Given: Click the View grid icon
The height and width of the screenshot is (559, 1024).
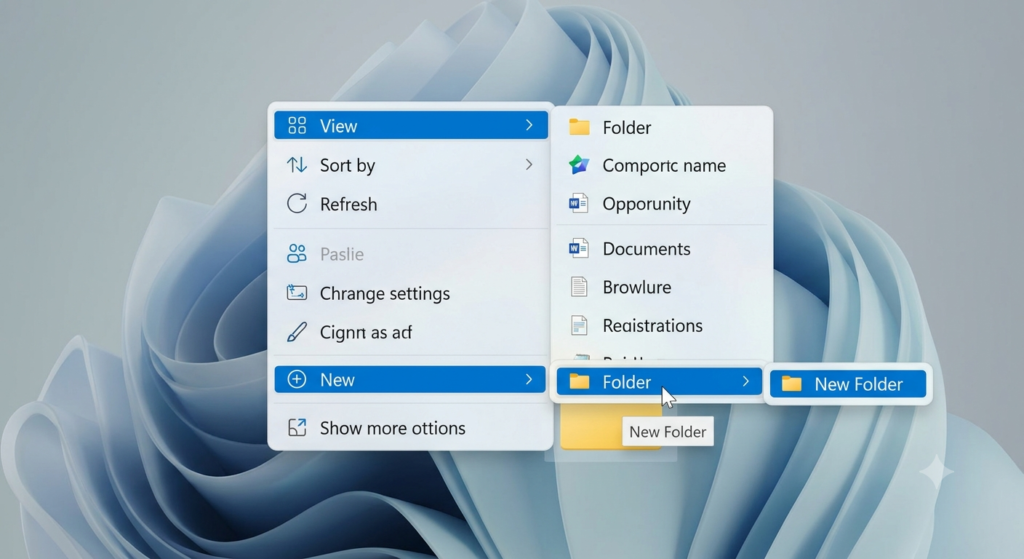Looking at the screenshot, I should pos(297,125).
